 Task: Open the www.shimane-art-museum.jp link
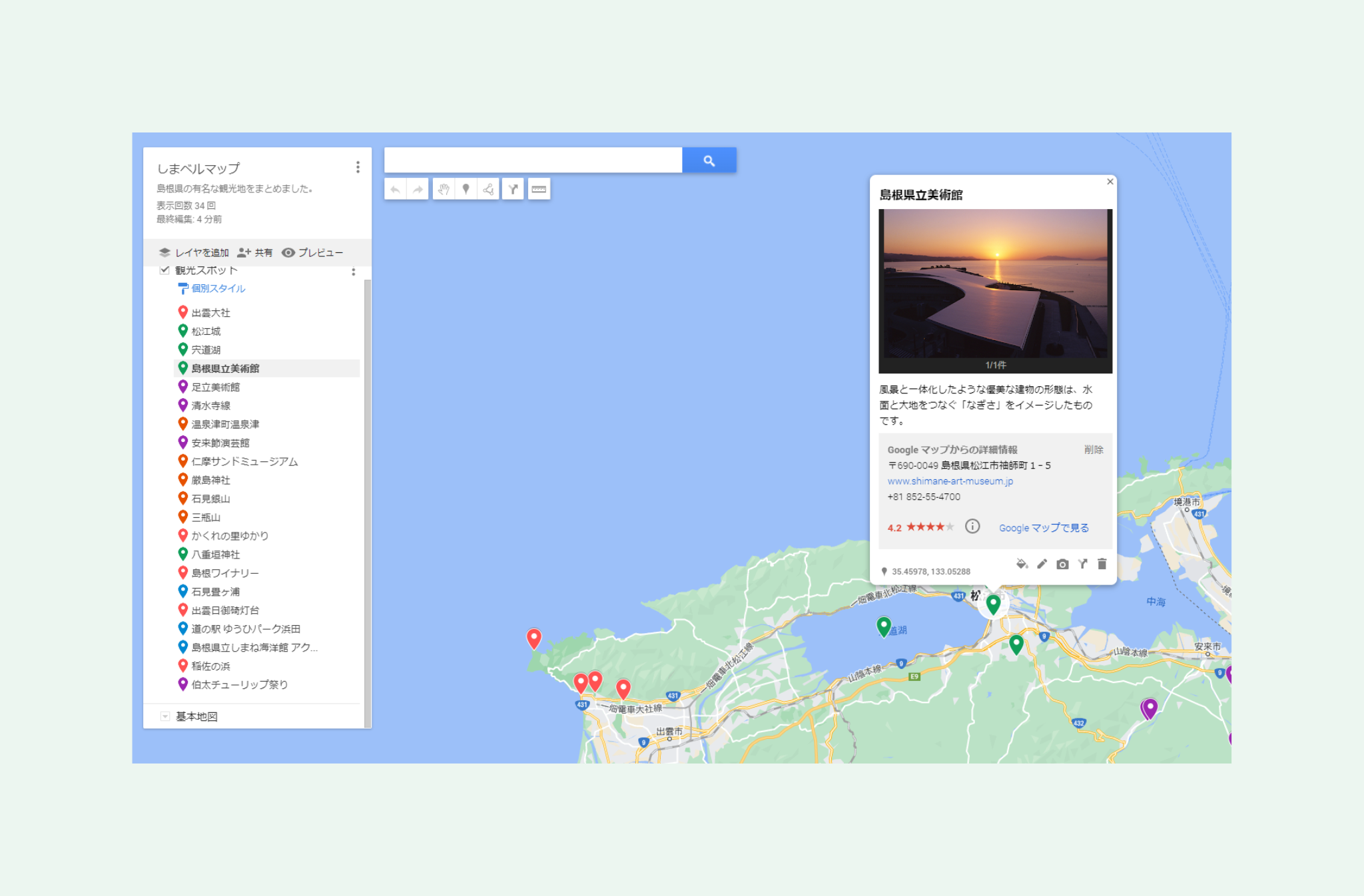coord(950,481)
